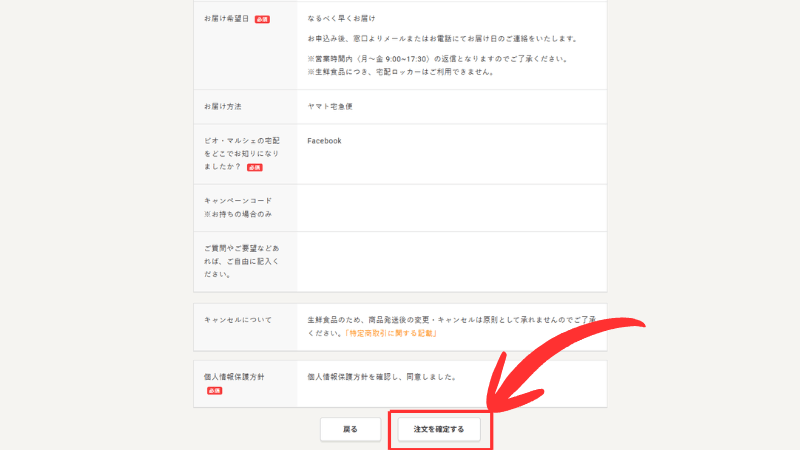Select the お届け希望日 row label
Viewport: 800px width, 450px height.
(226, 19)
